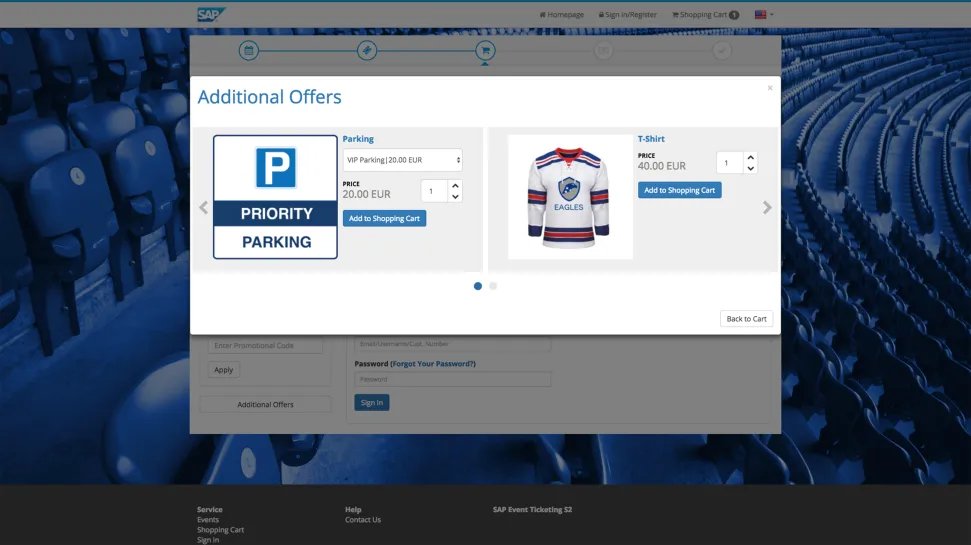Click the Parking quantity input field
The height and width of the screenshot is (545, 971).
tap(434, 191)
